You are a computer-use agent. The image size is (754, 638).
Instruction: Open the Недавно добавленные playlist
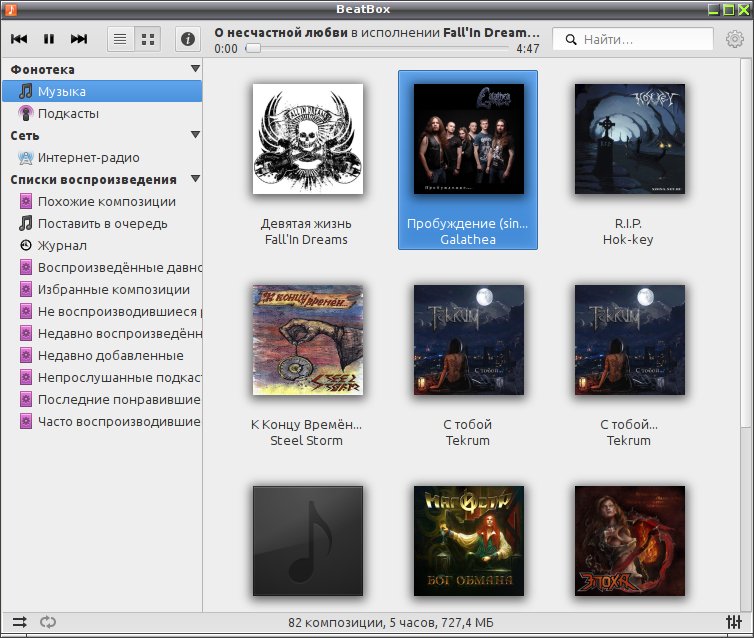[x=102, y=355]
